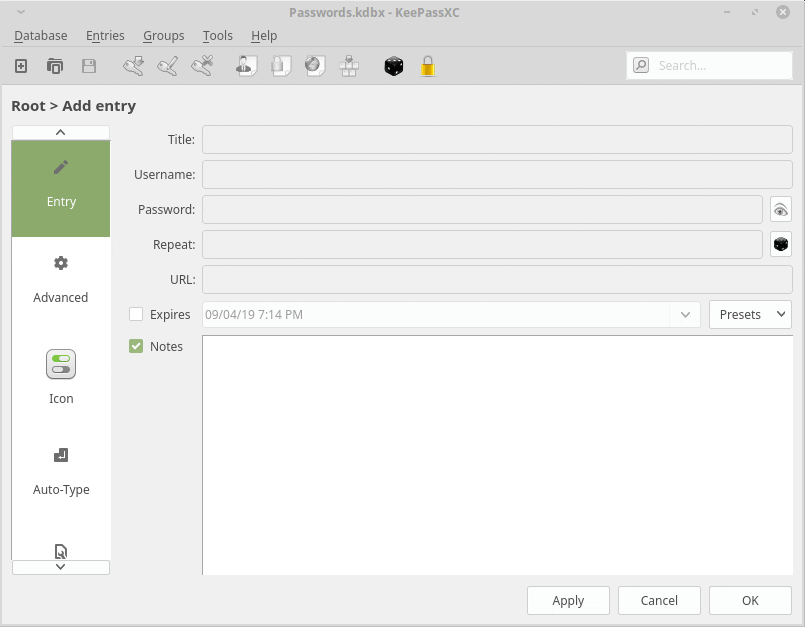Expand the expiration date dropdown arrow
Viewport: 805px width, 627px height.
685,314
